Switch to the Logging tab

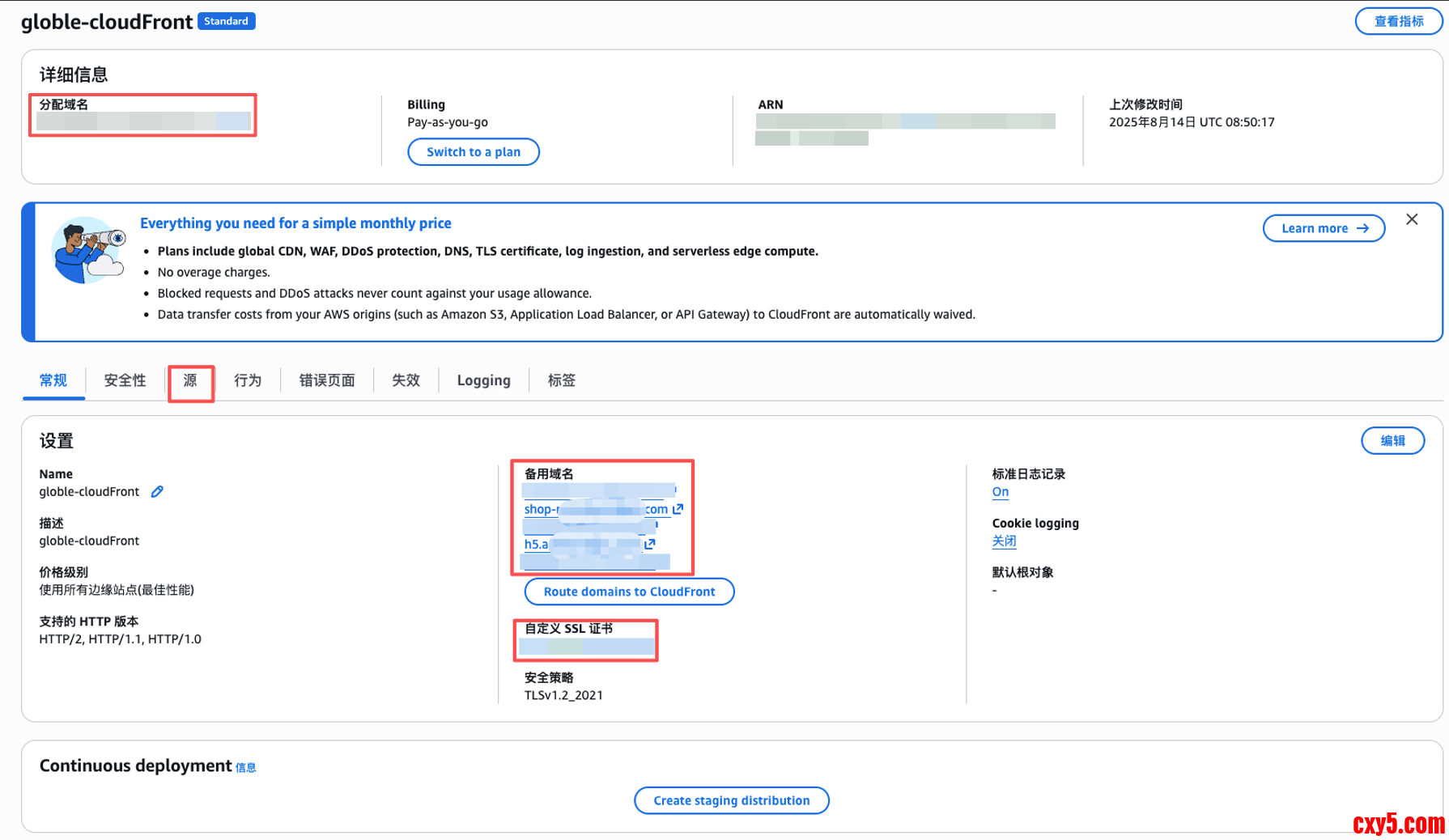[x=483, y=380]
